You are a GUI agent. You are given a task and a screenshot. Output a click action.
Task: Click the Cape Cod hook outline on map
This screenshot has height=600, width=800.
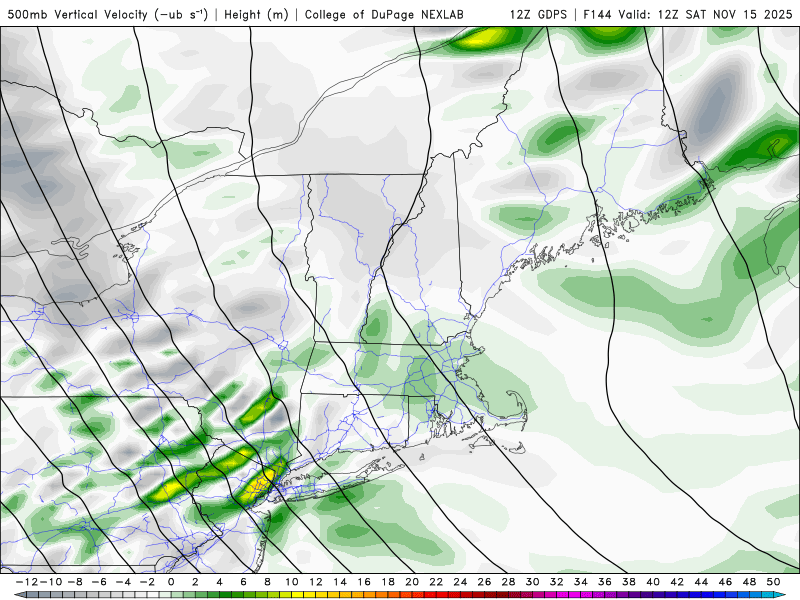tap(515, 408)
